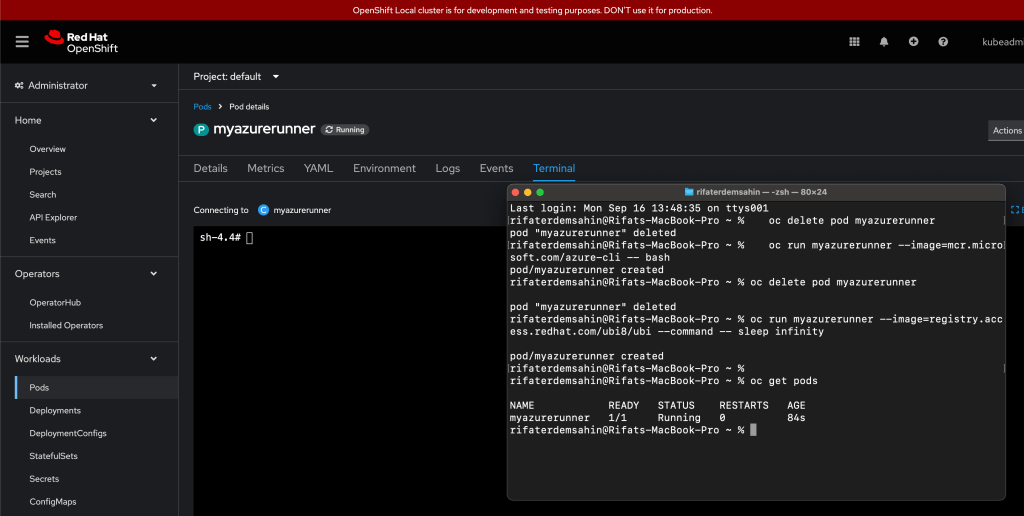The height and width of the screenshot is (516, 1024).
Task: Collapse the Workloads navigation section
Action: (89, 359)
